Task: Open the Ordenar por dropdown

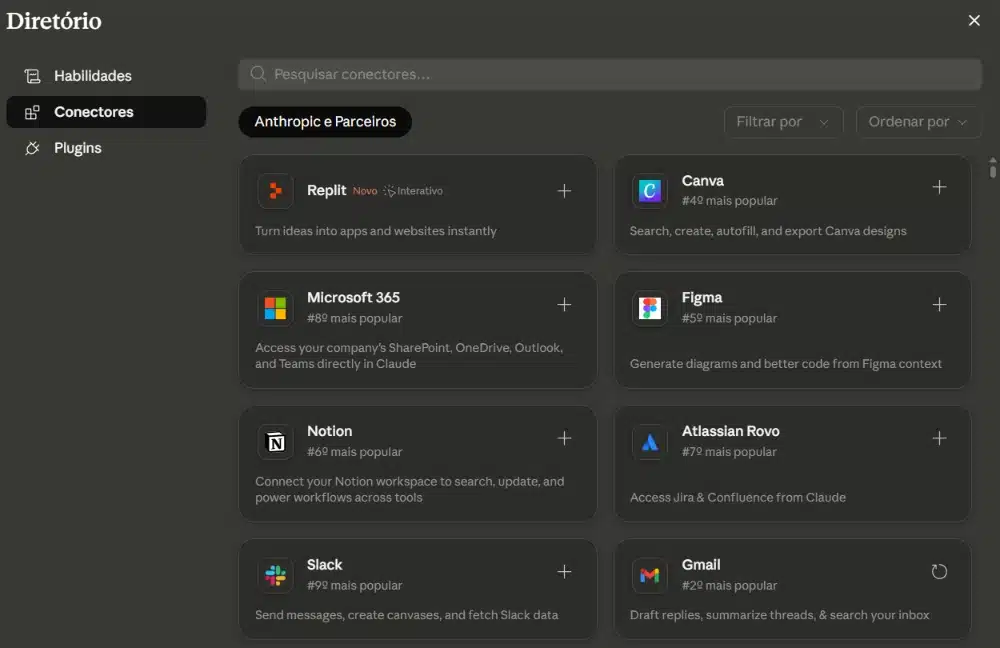Action: click(918, 122)
